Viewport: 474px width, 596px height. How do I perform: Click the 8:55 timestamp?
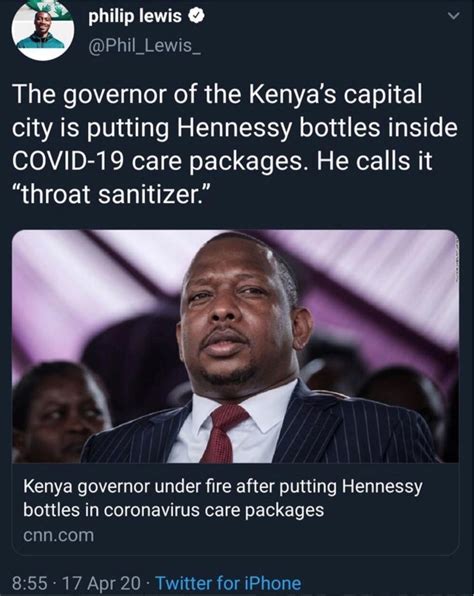pos(30,583)
